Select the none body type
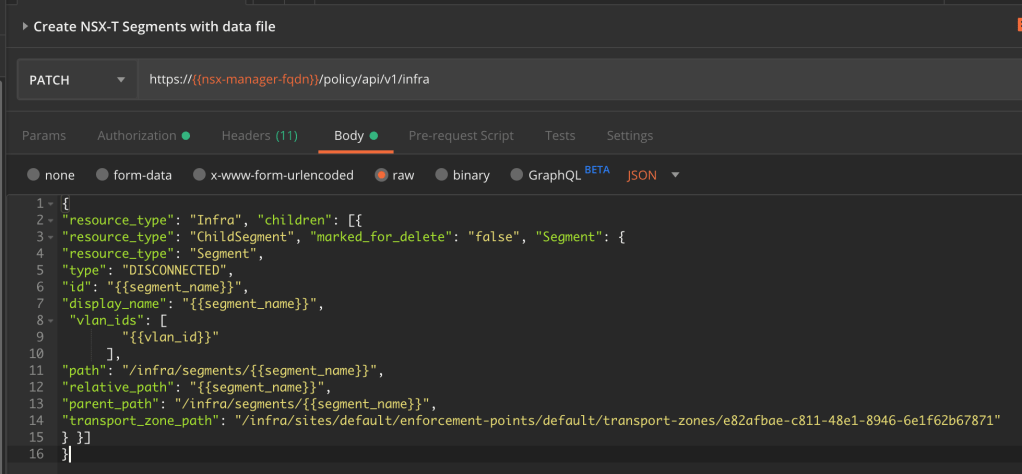 pyautogui.click(x=34, y=175)
